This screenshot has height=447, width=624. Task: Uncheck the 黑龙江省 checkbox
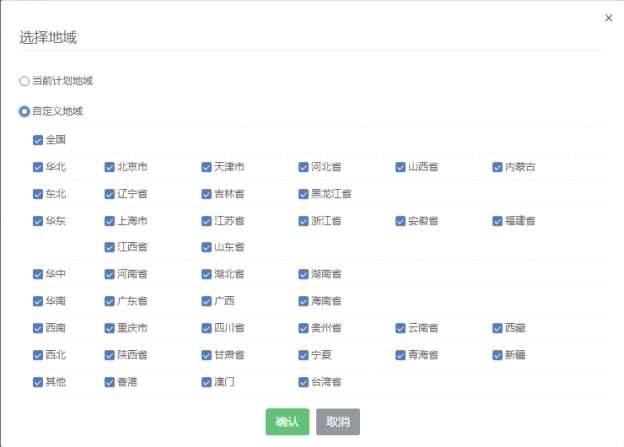pos(303,194)
